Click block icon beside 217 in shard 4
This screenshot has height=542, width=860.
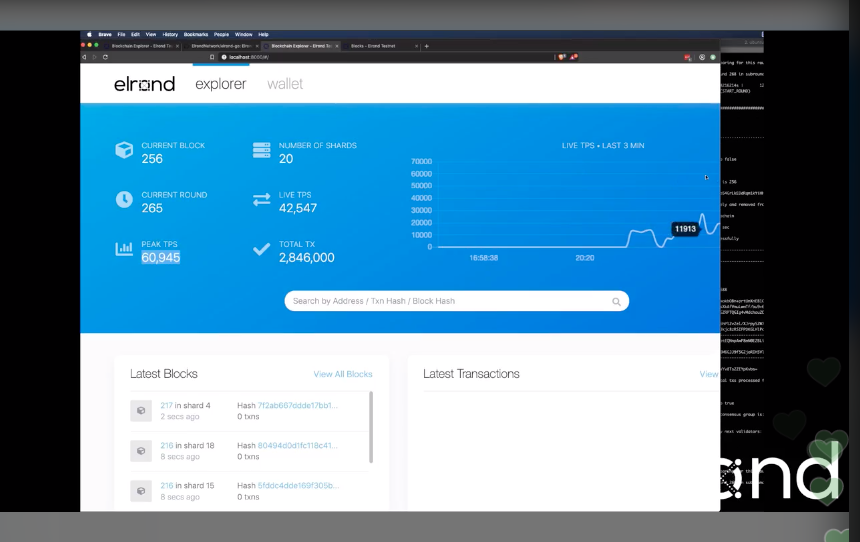point(141,410)
